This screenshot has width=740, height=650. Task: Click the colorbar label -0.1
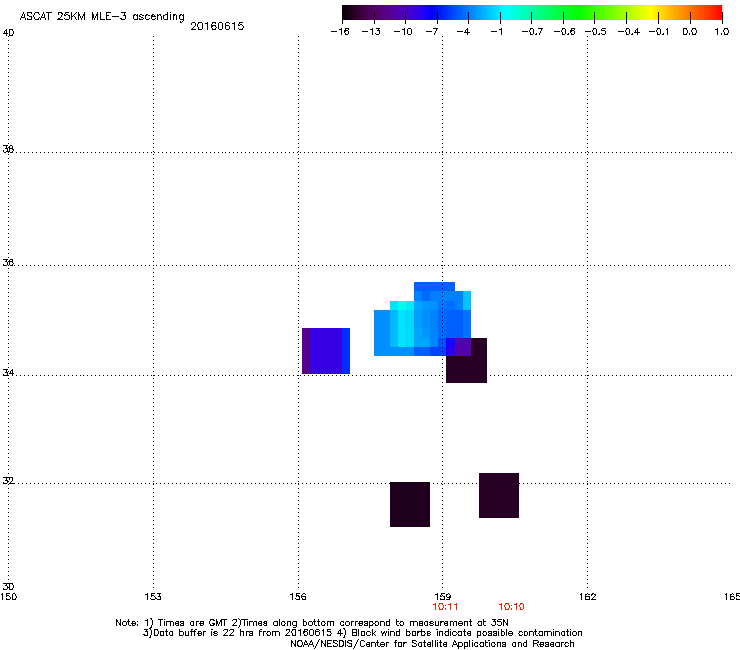[659, 32]
